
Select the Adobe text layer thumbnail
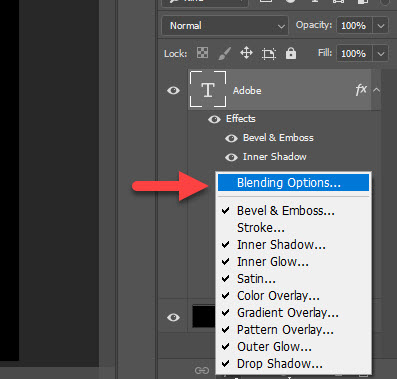(x=208, y=89)
